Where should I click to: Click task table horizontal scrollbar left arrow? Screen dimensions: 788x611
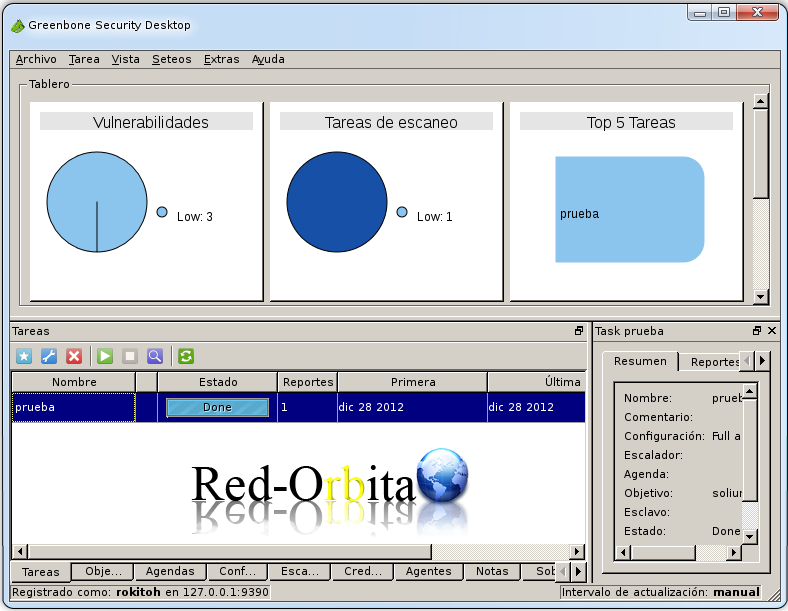point(20,551)
